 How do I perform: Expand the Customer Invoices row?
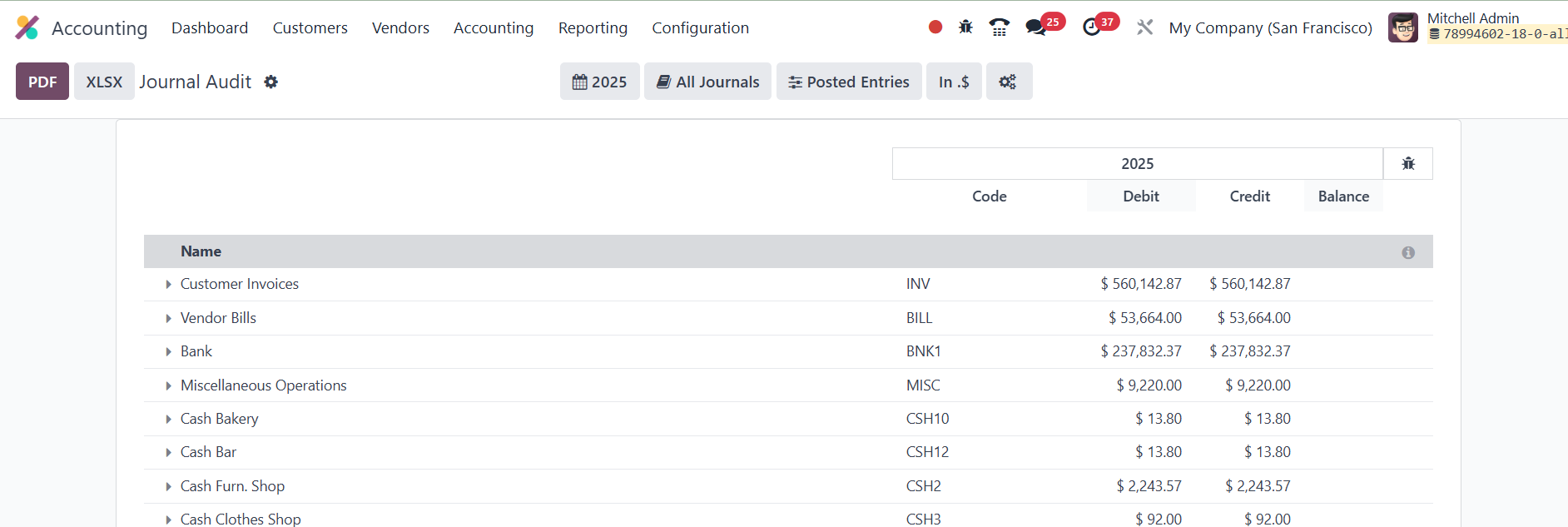tap(168, 285)
